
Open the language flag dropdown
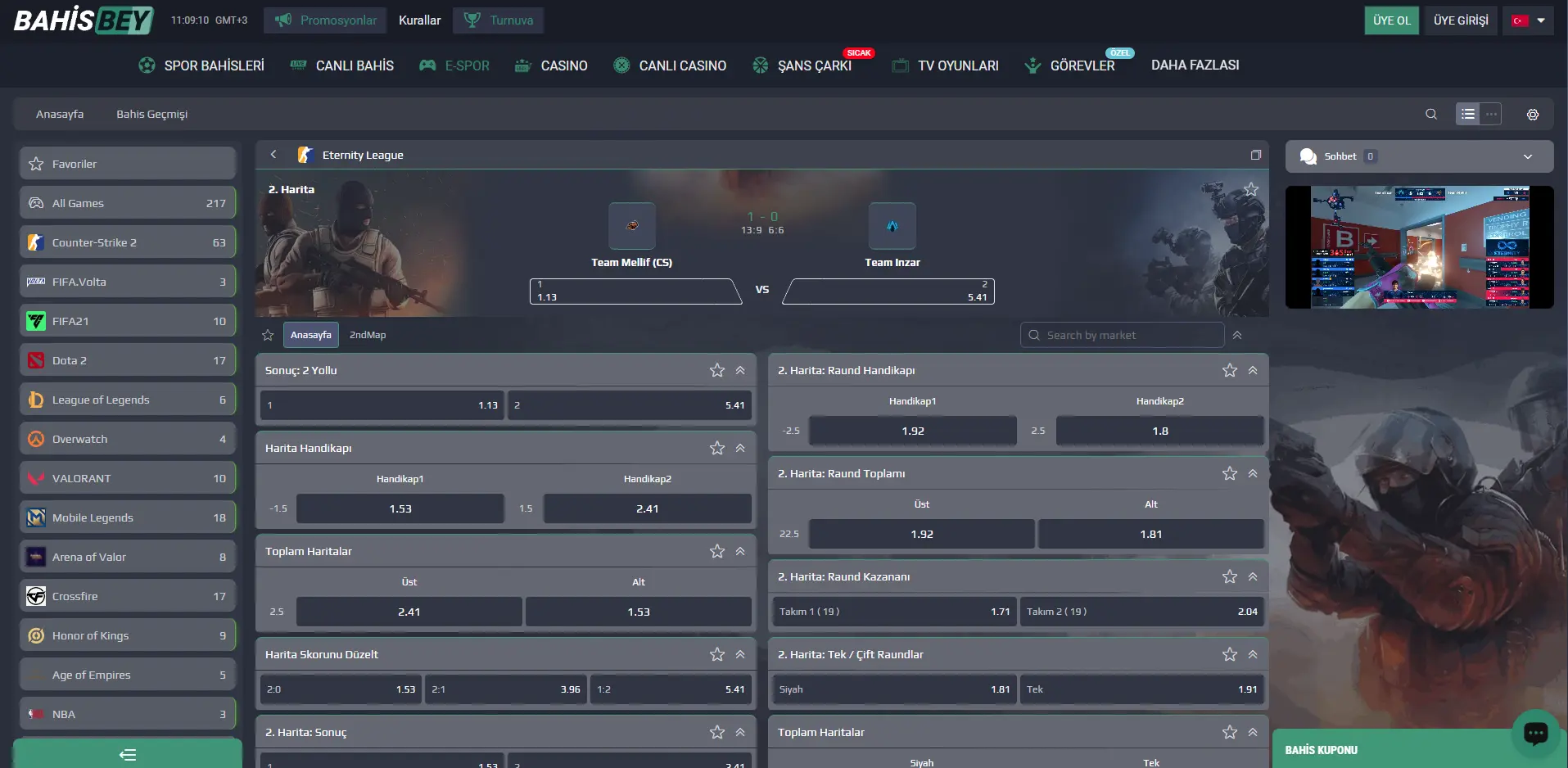coord(1528,20)
